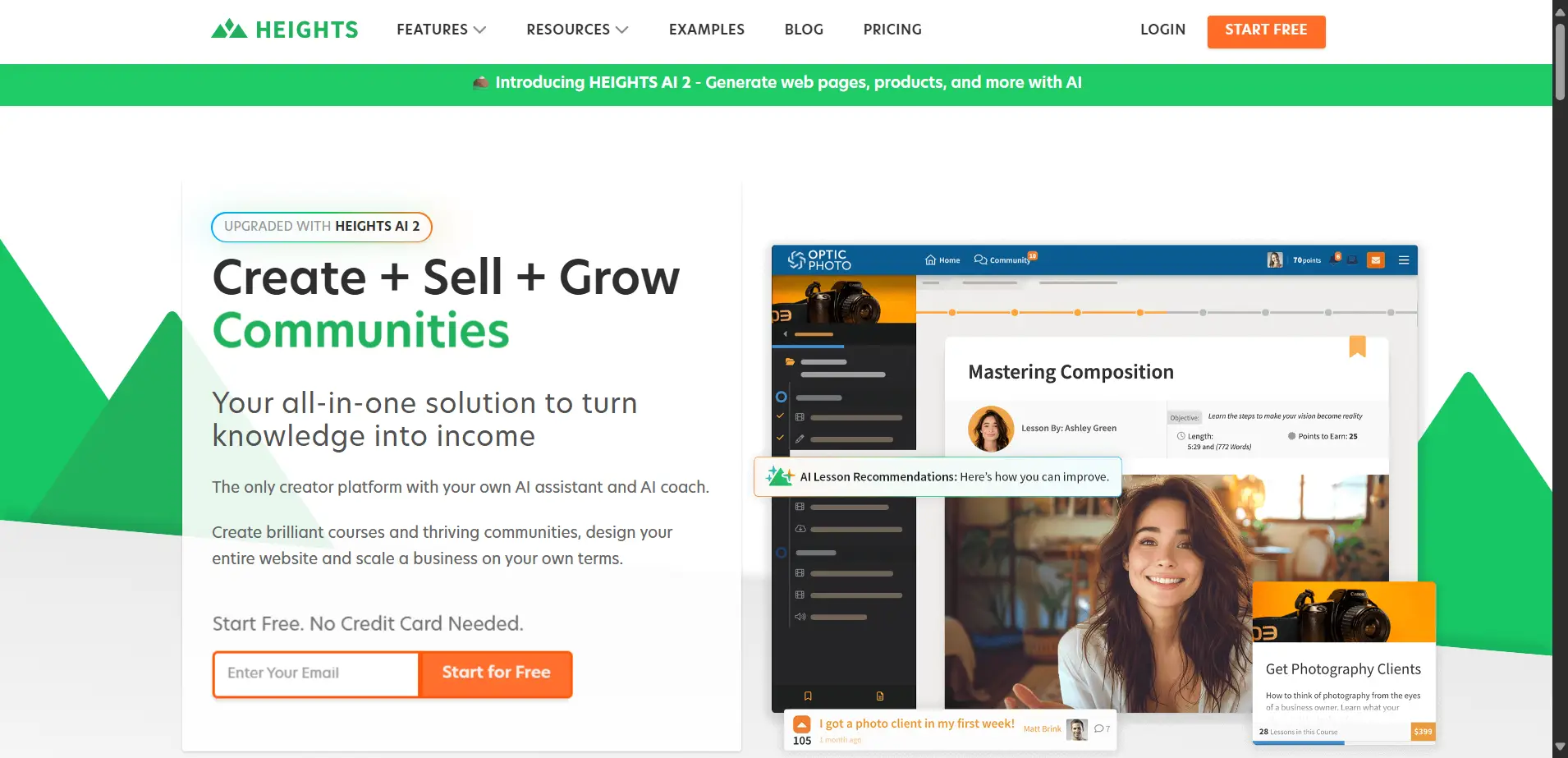Click the Start for Free button

point(496,673)
